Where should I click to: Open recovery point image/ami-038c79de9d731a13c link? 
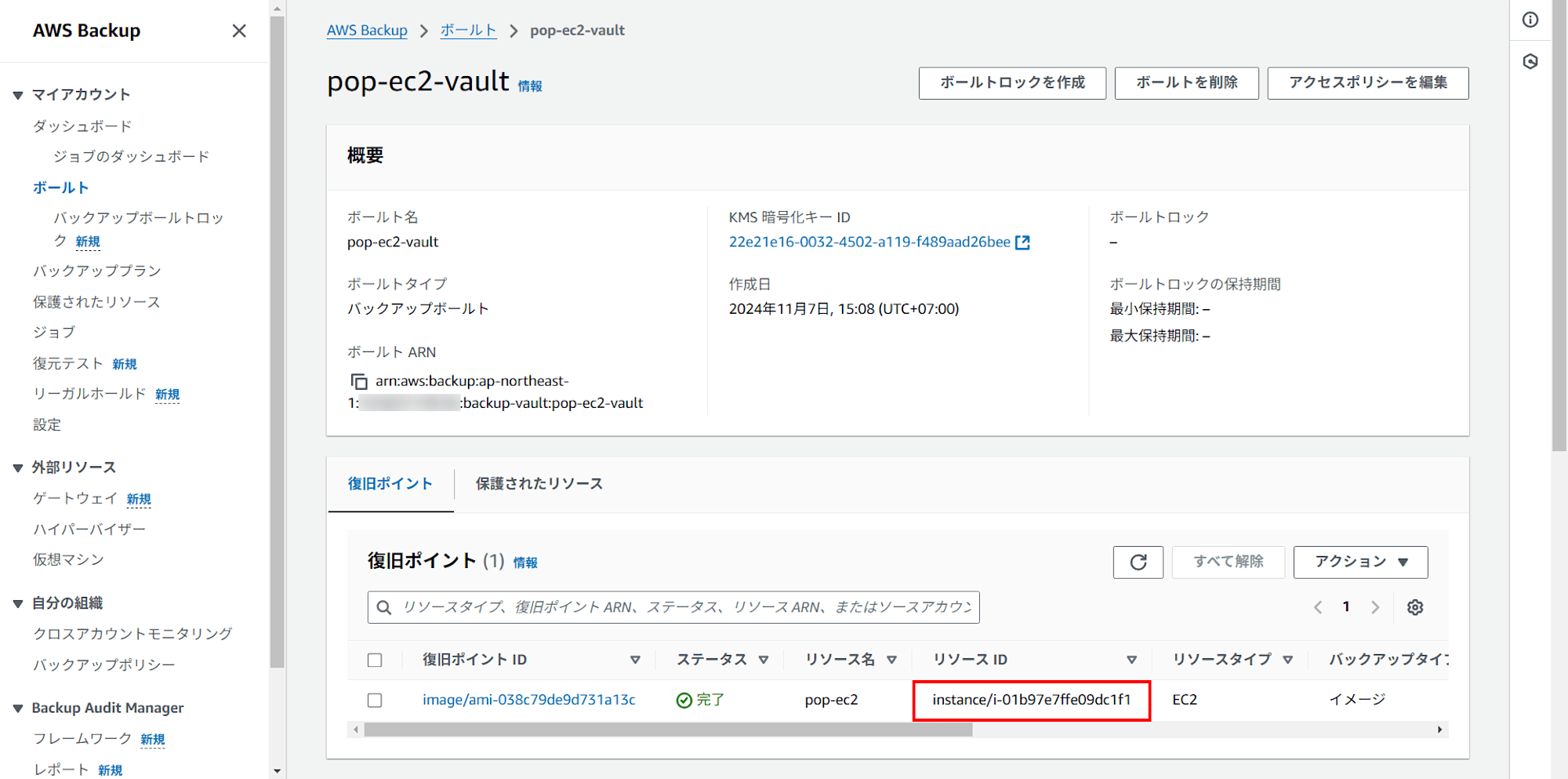pos(529,700)
